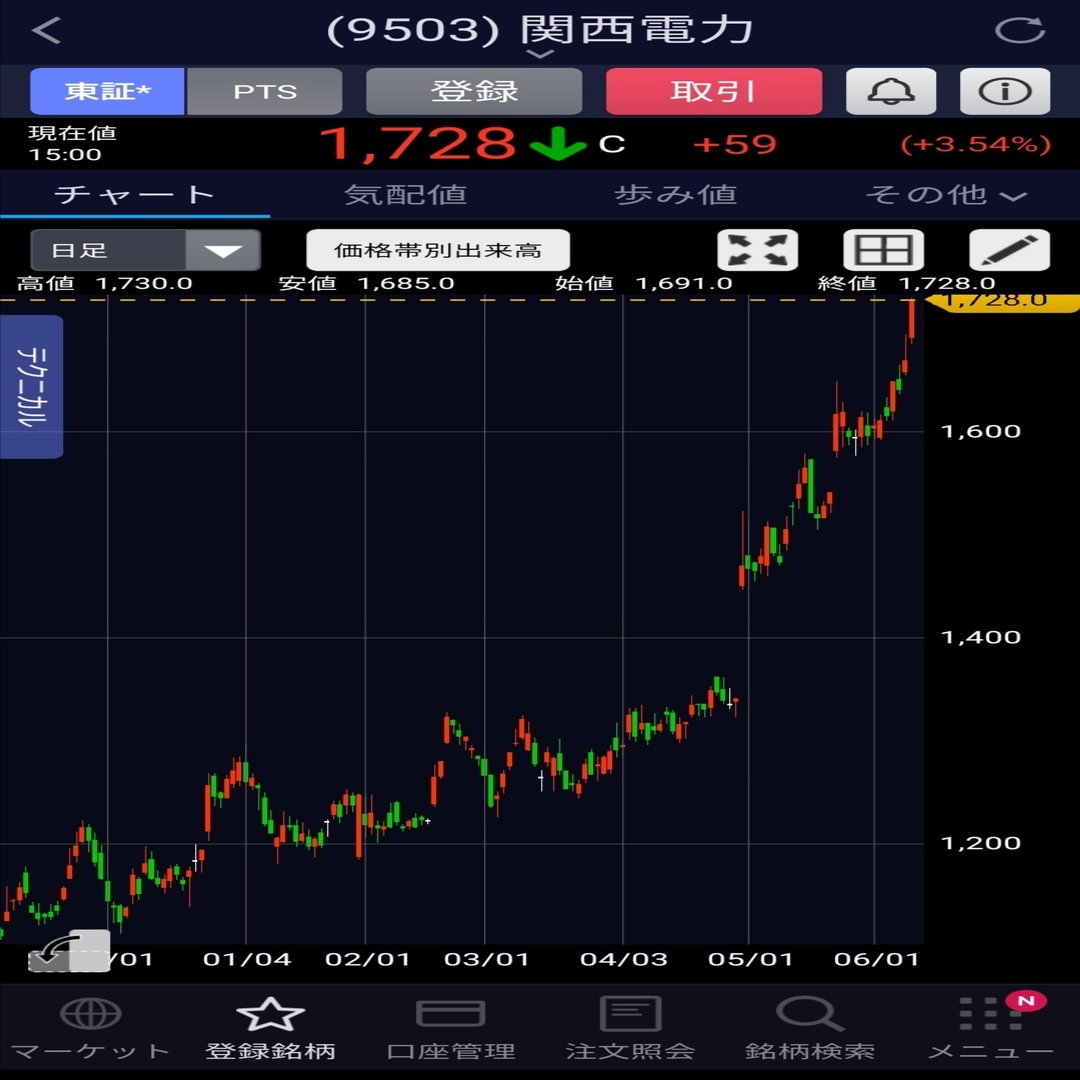Expand the その他 dropdown tab
Screen dimensions: 1080x1080
tap(946, 195)
